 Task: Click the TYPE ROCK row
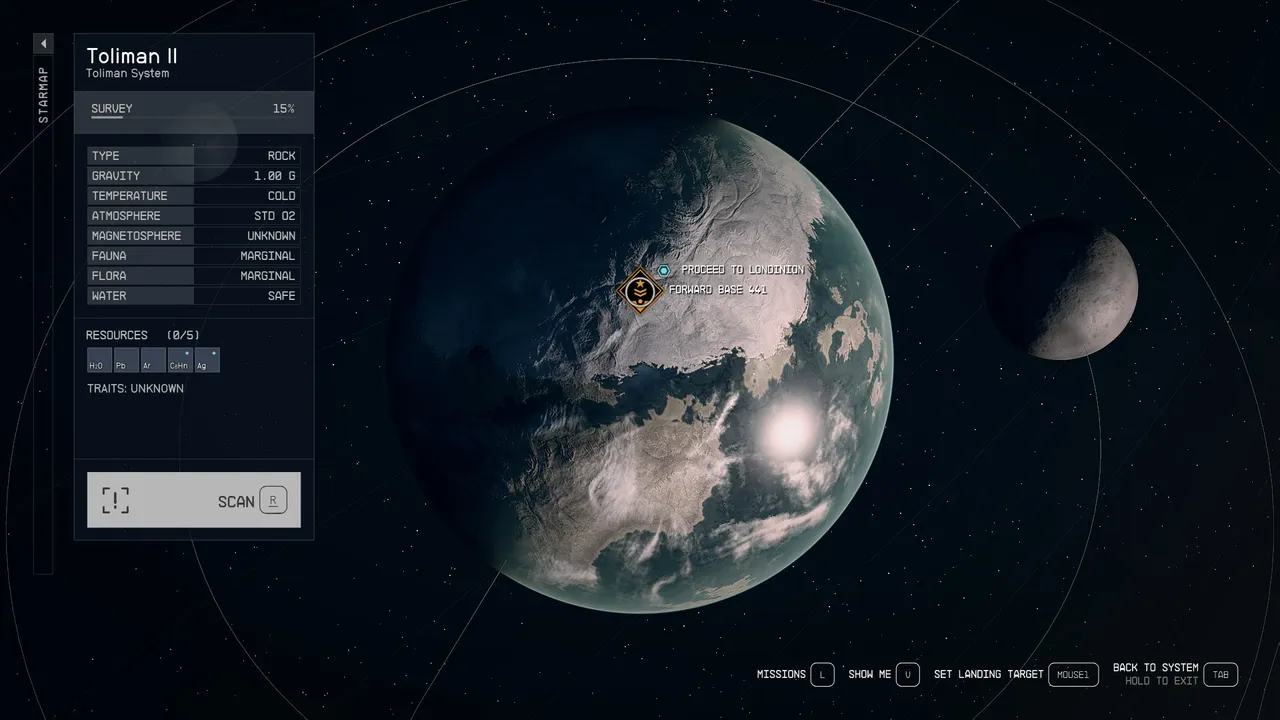[193, 156]
